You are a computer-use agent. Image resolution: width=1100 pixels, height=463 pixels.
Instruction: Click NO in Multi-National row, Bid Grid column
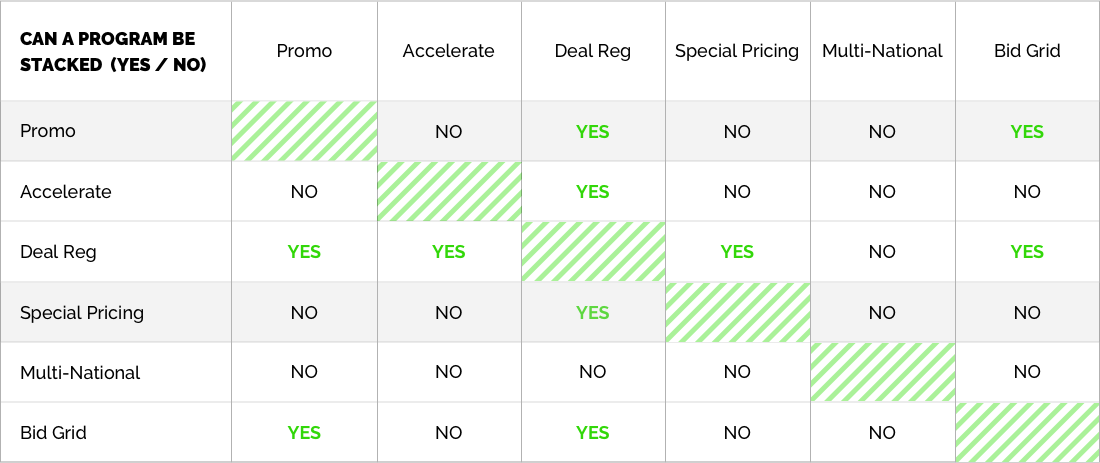tap(1027, 373)
